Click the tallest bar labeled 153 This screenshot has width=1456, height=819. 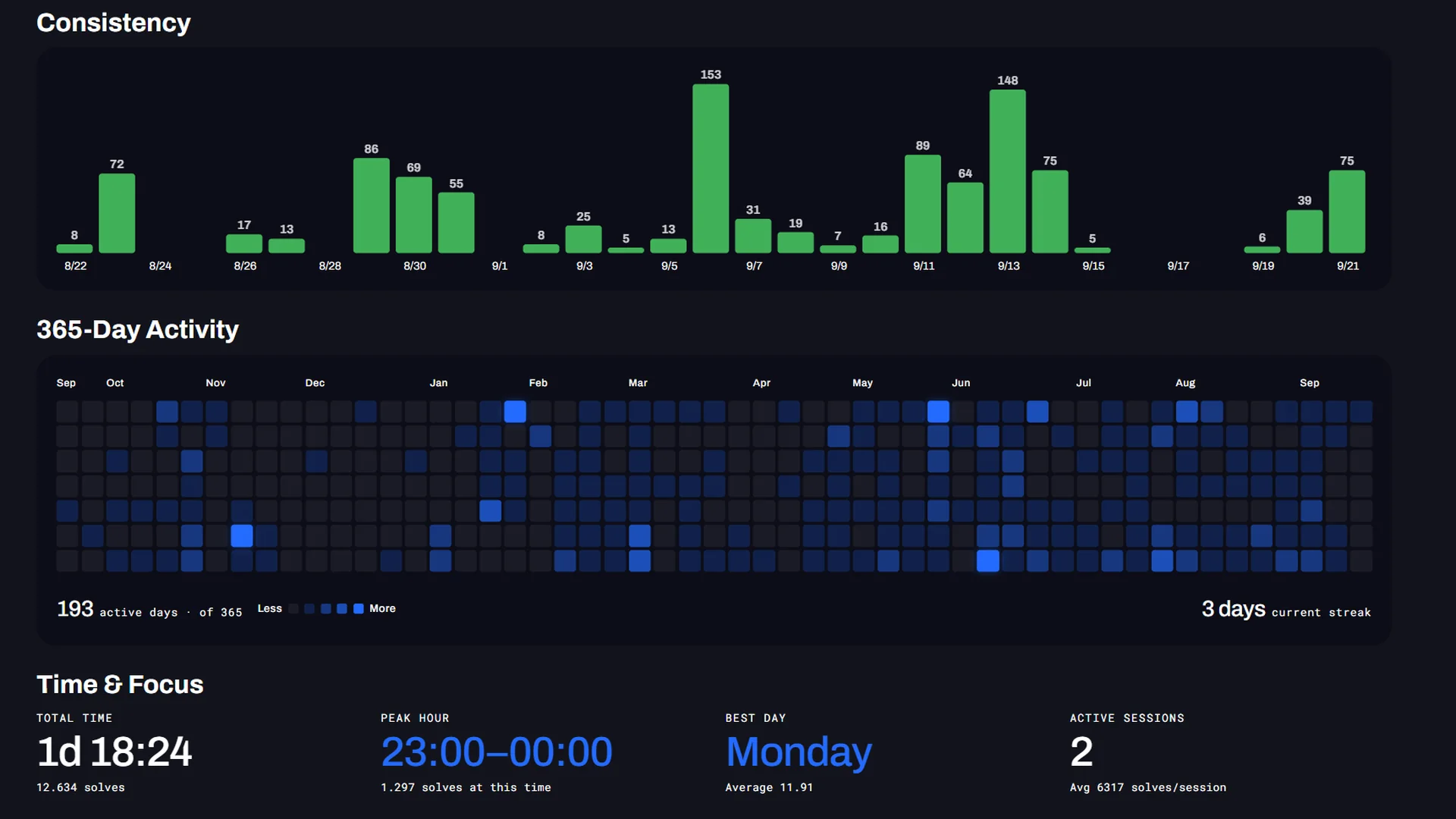711,168
